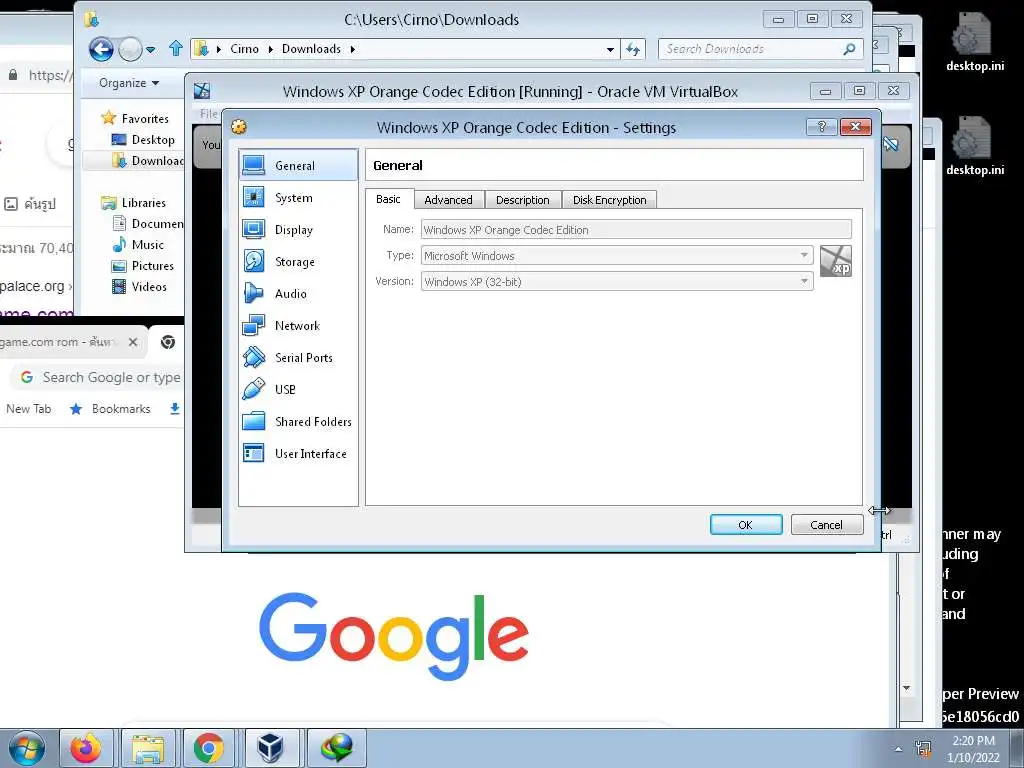Open VirtualBox from the taskbar
Screen dimensions: 1024x768
pyautogui.click(x=270, y=748)
